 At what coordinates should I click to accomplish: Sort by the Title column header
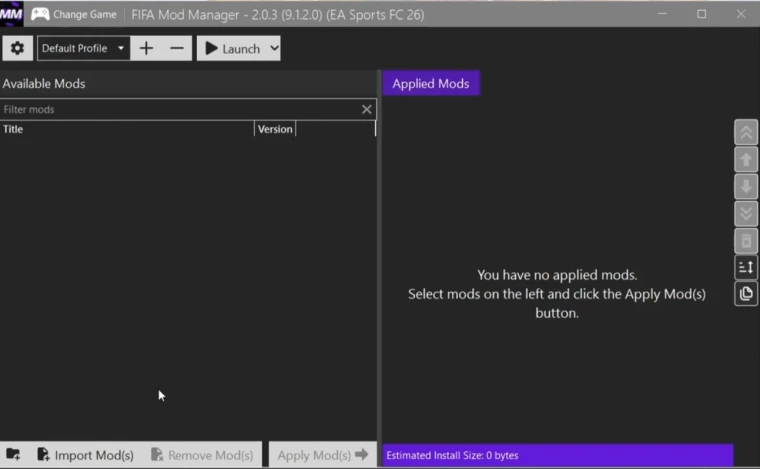tap(127, 129)
